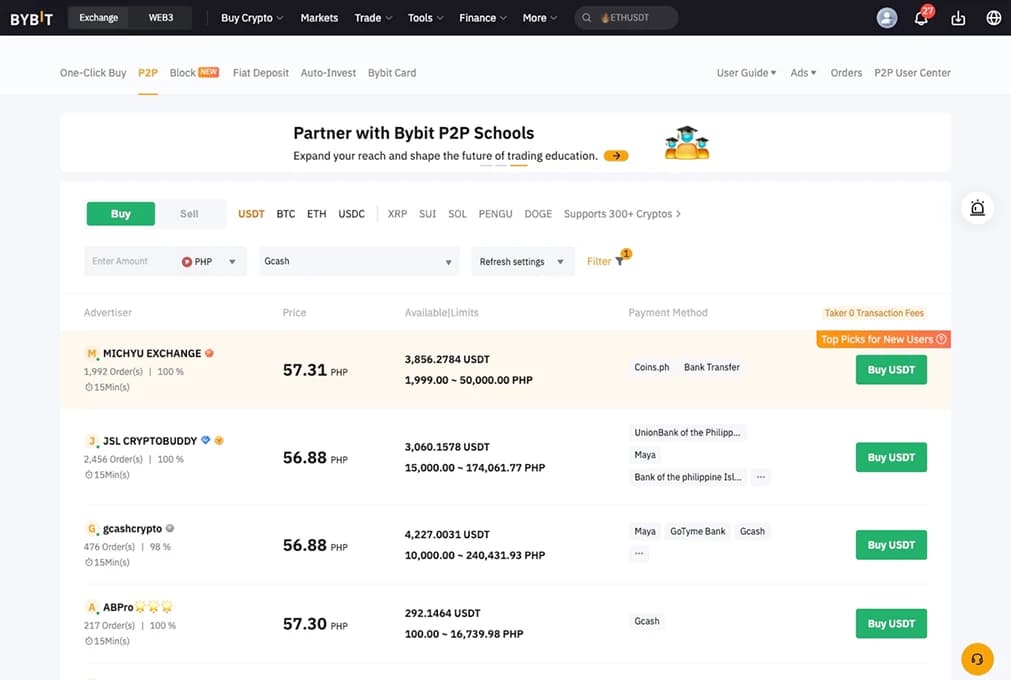The height and width of the screenshot is (680, 1011).
Task: Open the Fiat Deposit tab
Action: pos(260,73)
